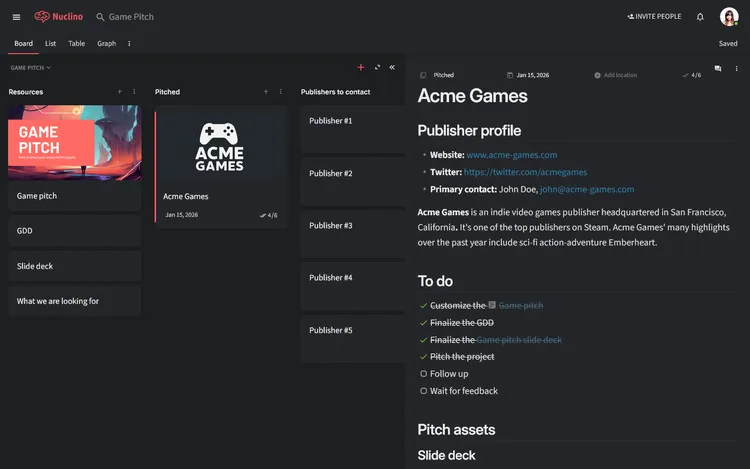The image size is (750, 469).
Task: Open the www.acme-games.com link
Action: (512, 155)
